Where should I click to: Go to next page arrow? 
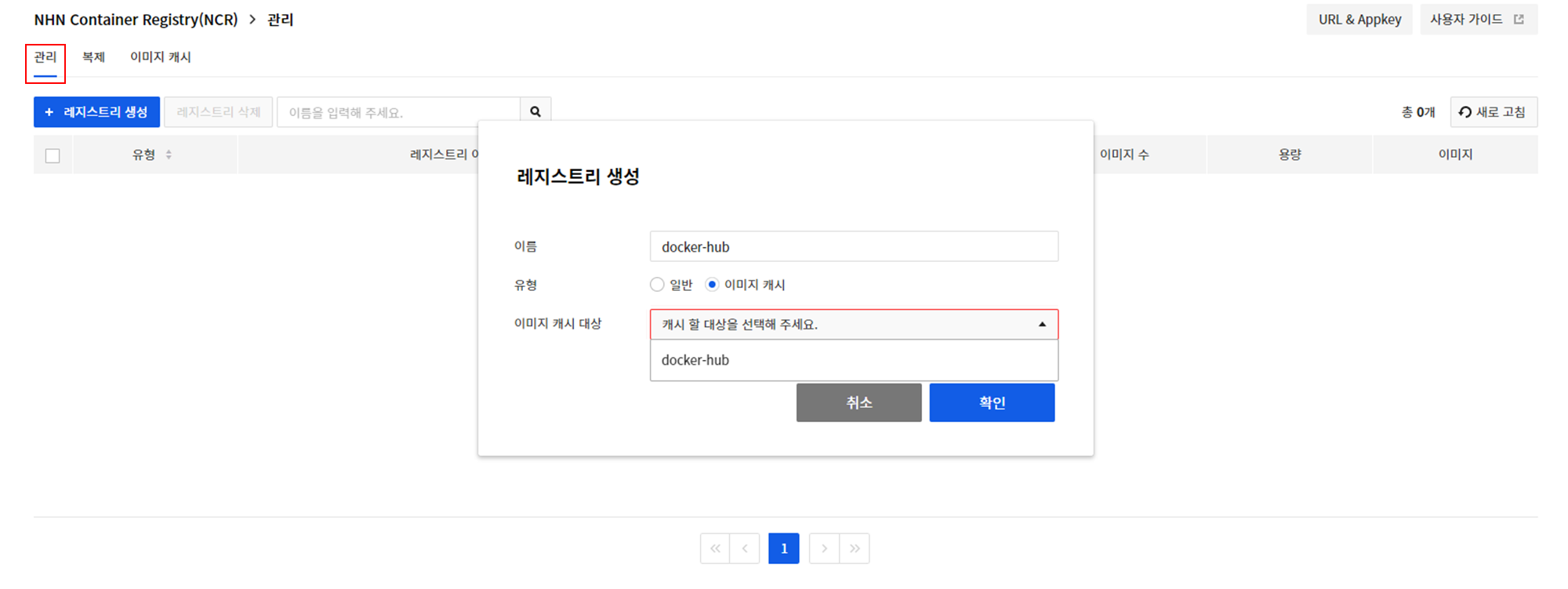pos(824,549)
